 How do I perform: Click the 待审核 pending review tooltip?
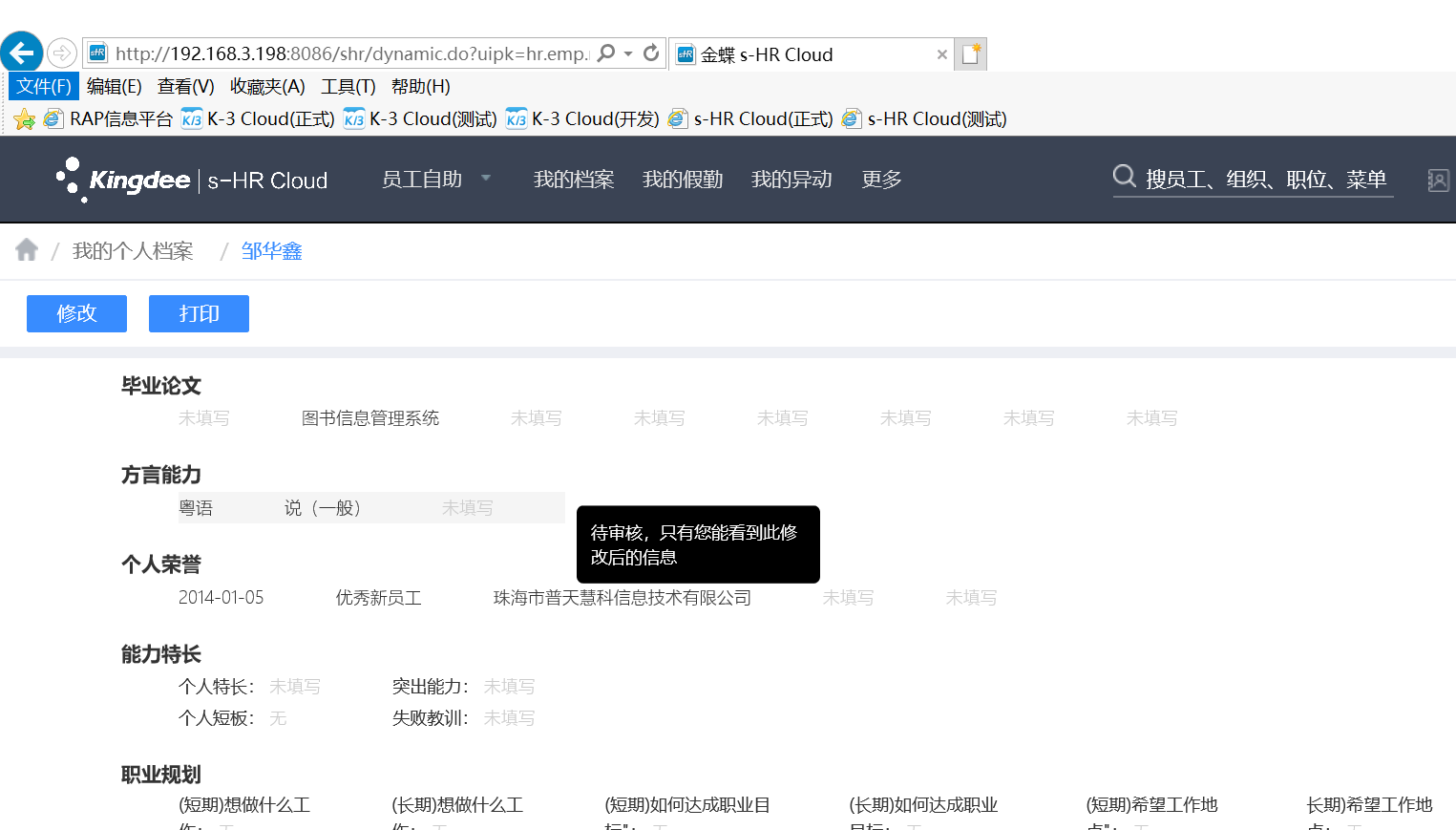pyautogui.click(x=698, y=544)
